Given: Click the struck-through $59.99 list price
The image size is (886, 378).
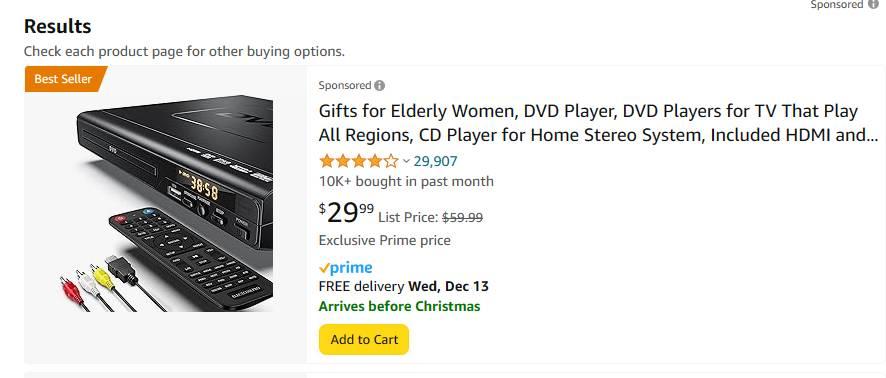Looking at the screenshot, I should coord(462,217).
